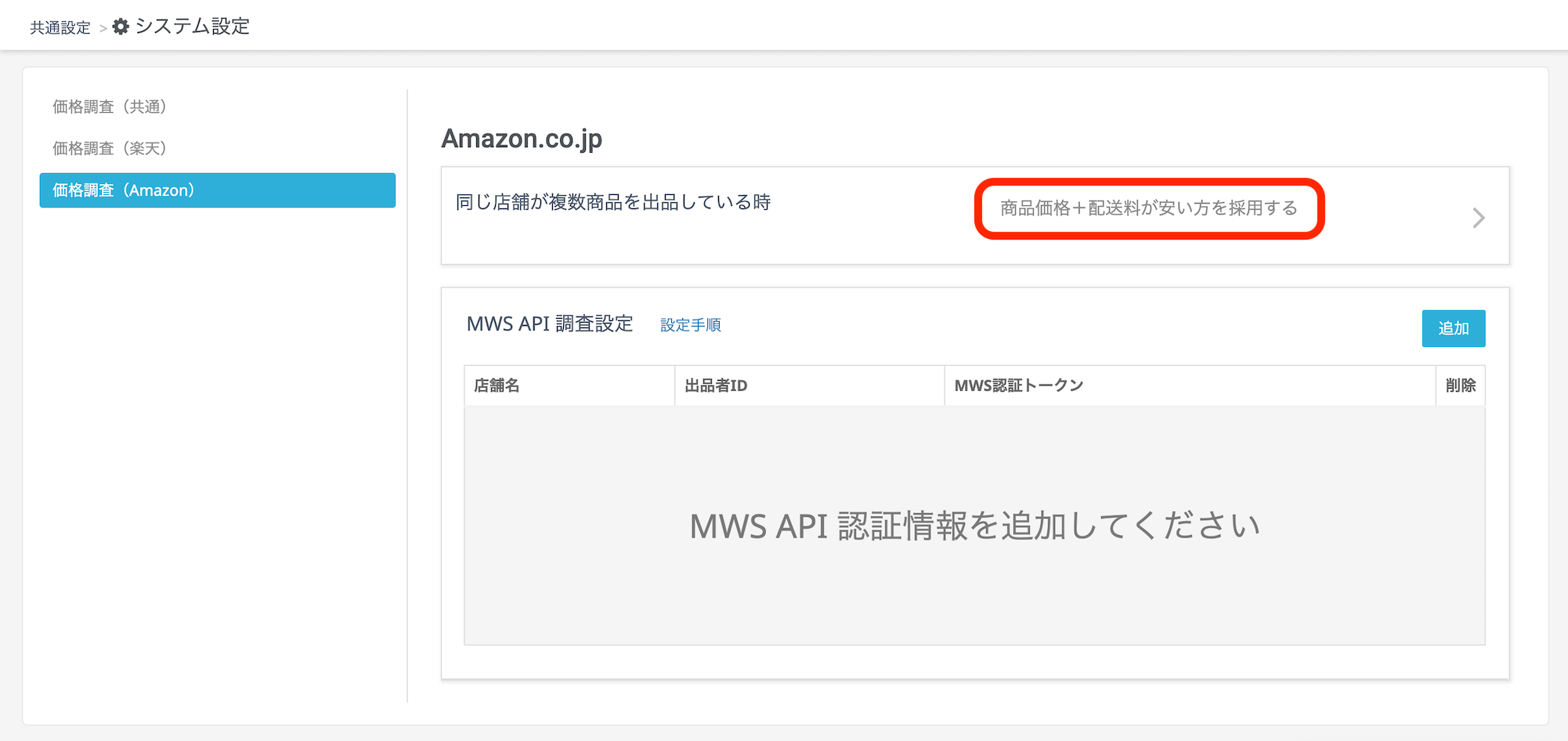
Task: Click the Amazon.co.jp section heading
Action: [522, 139]
